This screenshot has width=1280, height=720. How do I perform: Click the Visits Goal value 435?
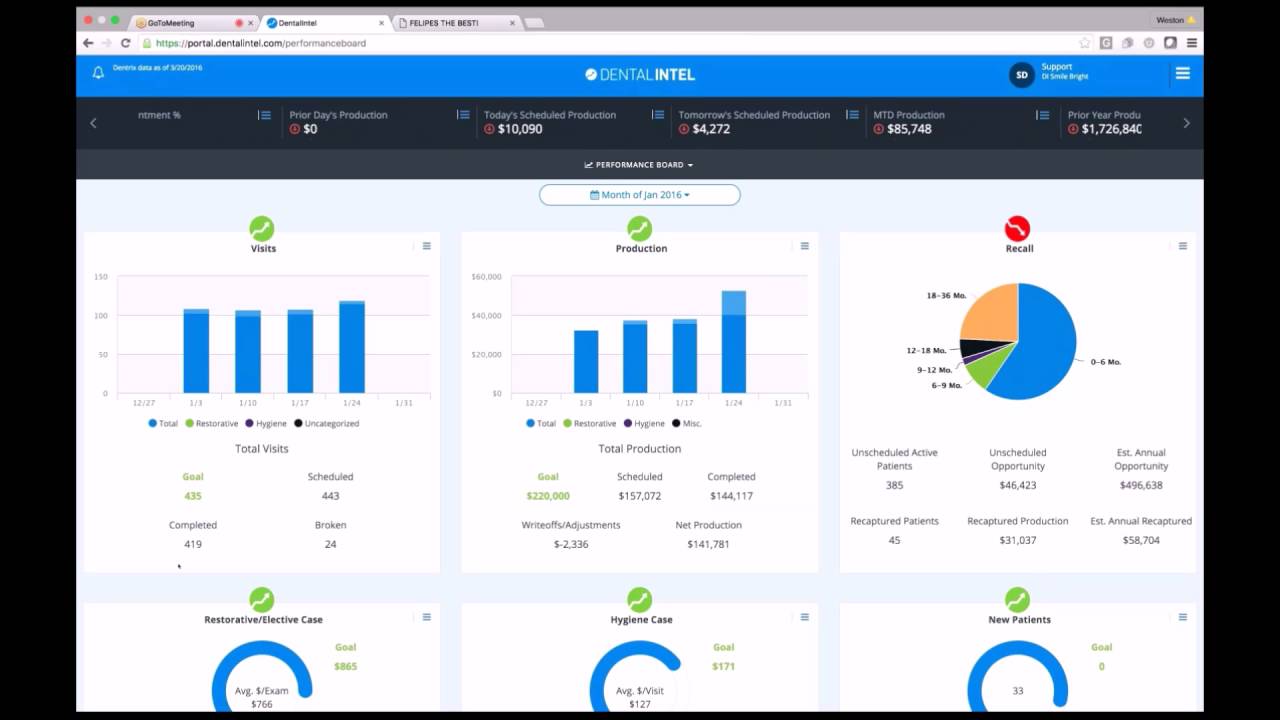(193, 496)
